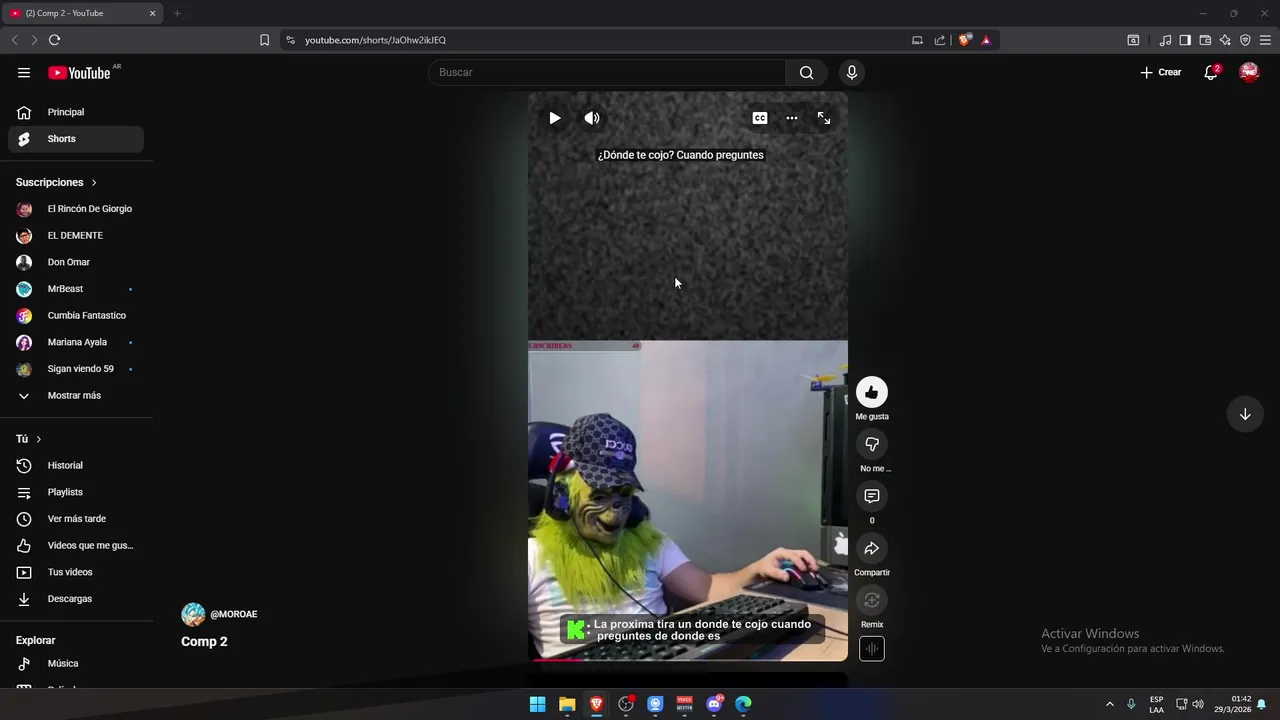Open YouTube notifications bell
Image resolution: width=1280 pixels, height=720 pixels.
pyautogui.click(x=1211, y=72)
